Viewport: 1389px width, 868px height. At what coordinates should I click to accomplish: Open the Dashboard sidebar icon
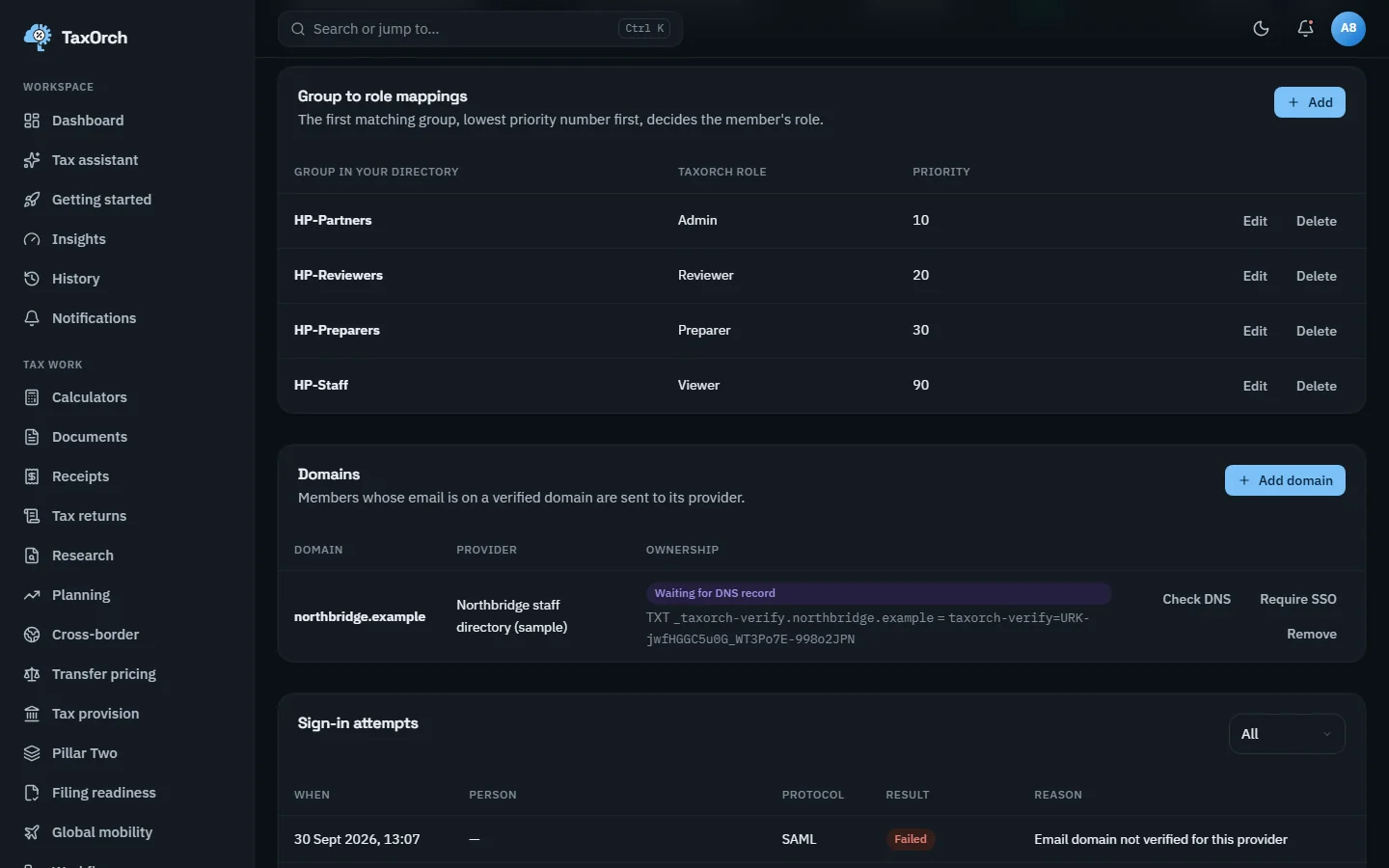pyautogui.click(x=32, y=121)
